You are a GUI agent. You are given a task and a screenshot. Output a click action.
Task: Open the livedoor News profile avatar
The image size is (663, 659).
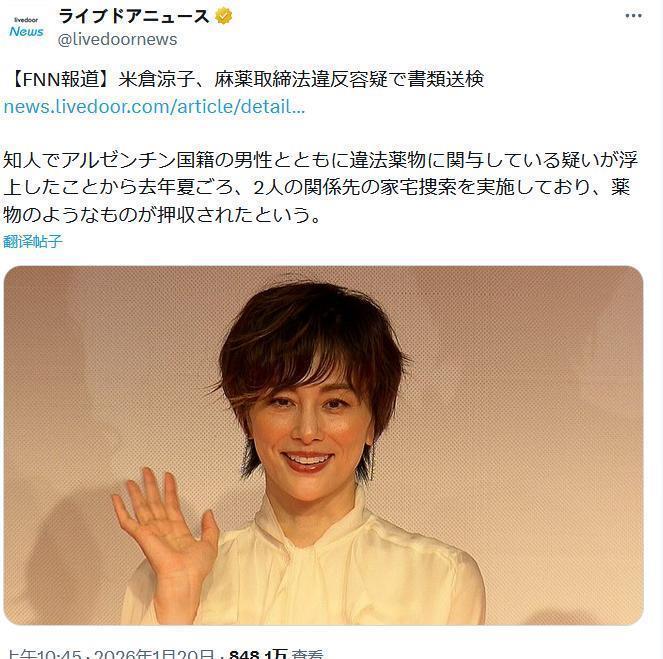click(26, 27)
